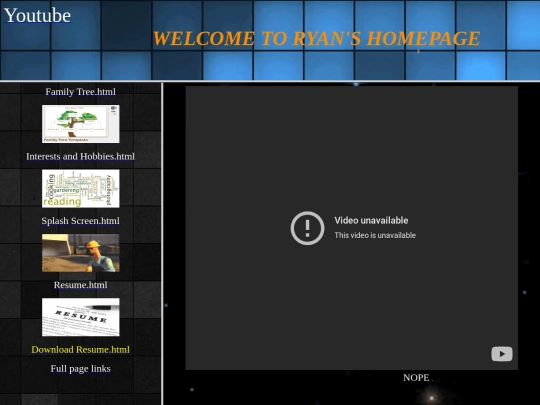Click the video unavailable exclamation icon
This screenshot has width=540, height=405.
(307, 228)
